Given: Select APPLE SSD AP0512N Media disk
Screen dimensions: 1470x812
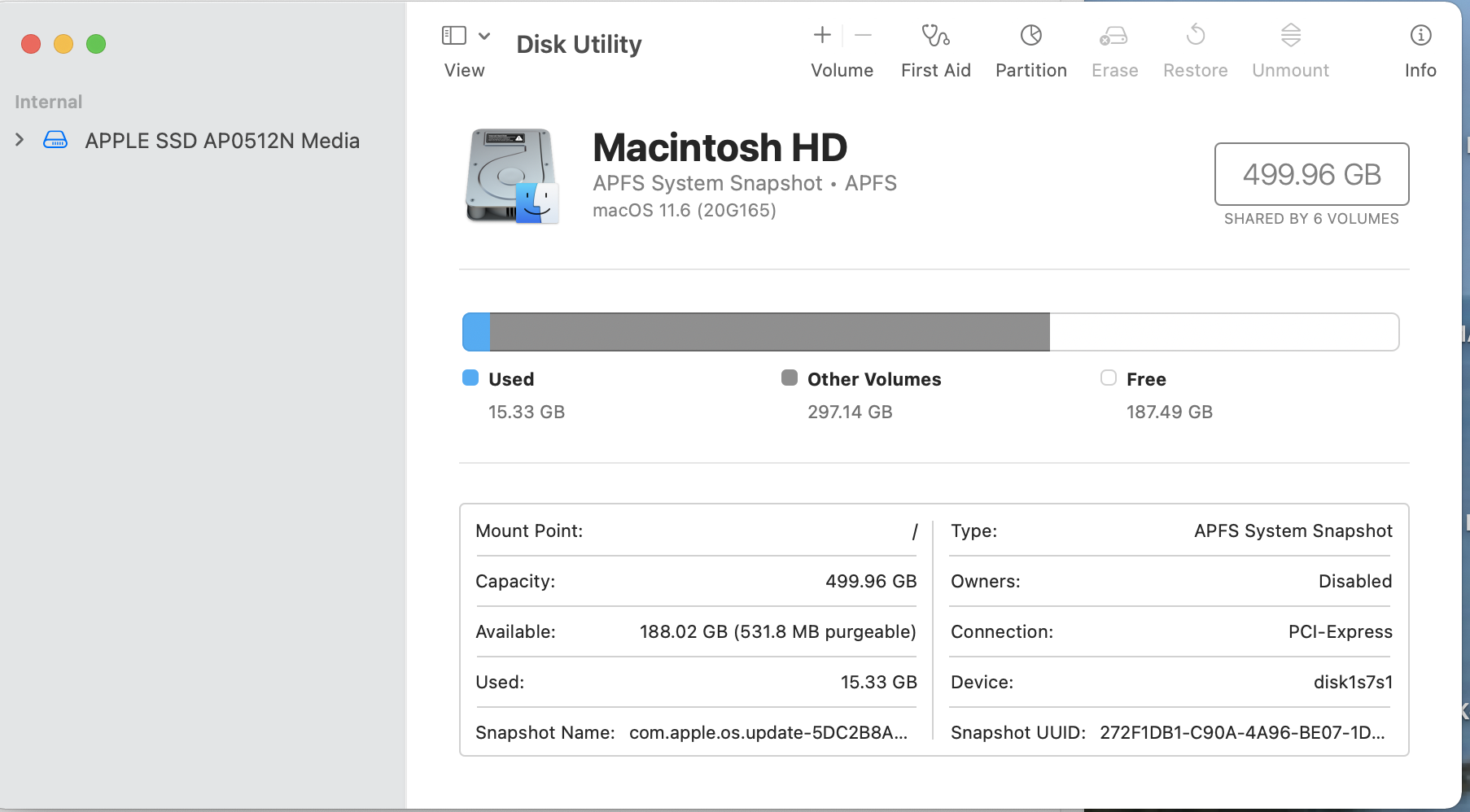Looking at the screenshot, I should [x=221, y=141].
